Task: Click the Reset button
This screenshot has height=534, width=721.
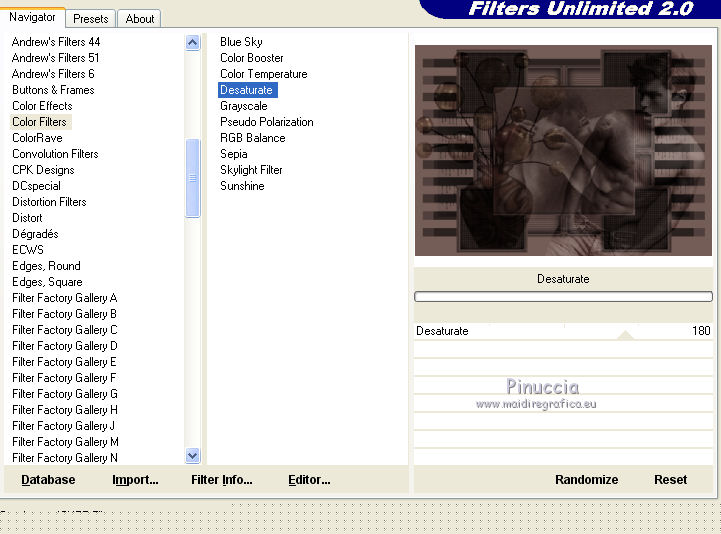Action: (x=670, y=480)
